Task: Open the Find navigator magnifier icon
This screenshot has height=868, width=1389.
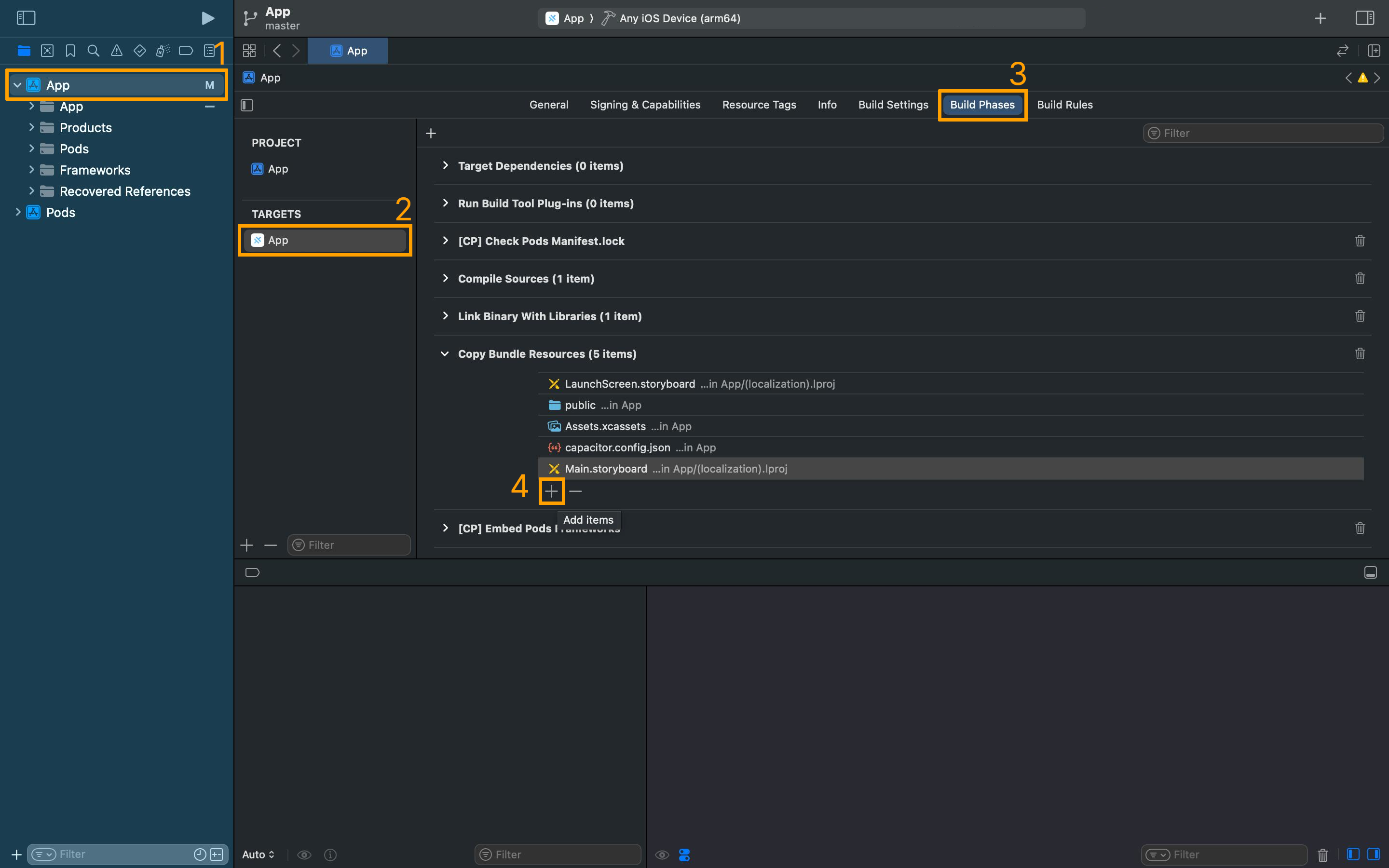Action: [93, 51]
